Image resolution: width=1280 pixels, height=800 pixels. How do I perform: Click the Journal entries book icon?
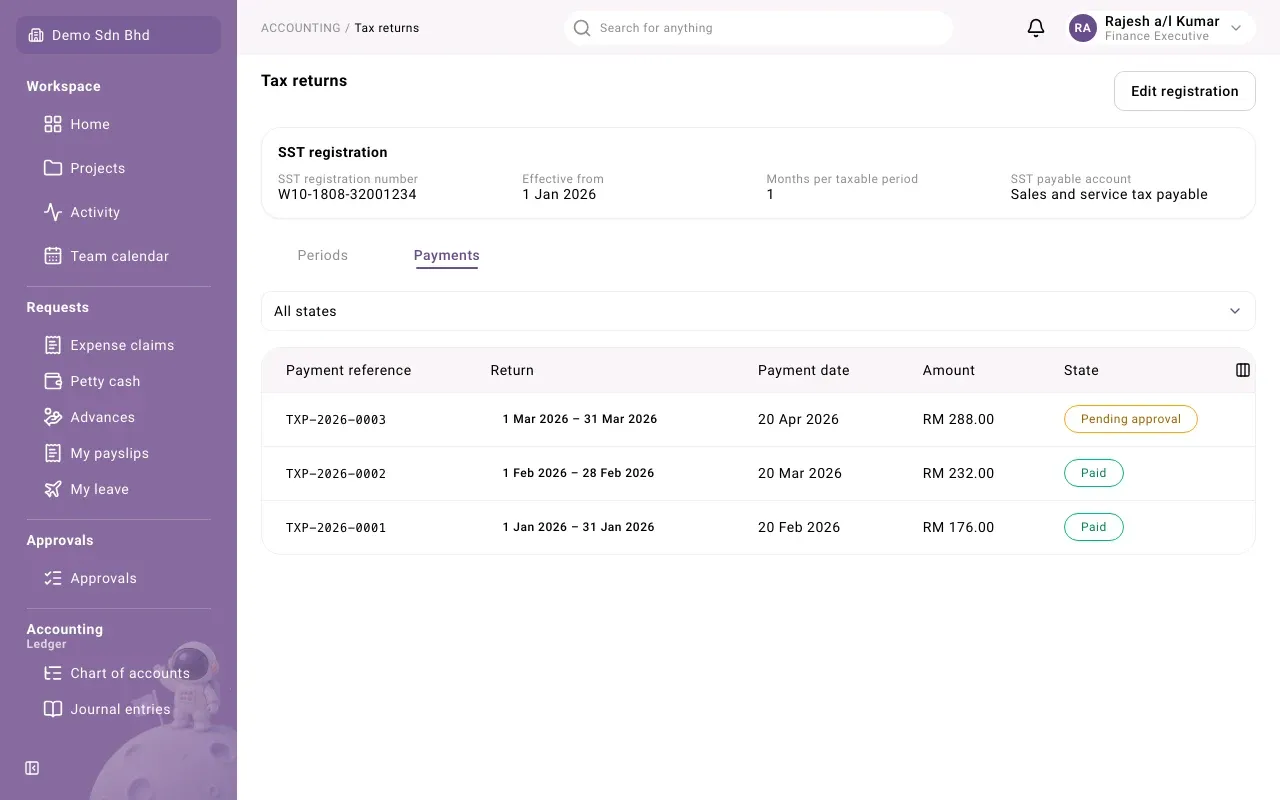coord(53,709)
